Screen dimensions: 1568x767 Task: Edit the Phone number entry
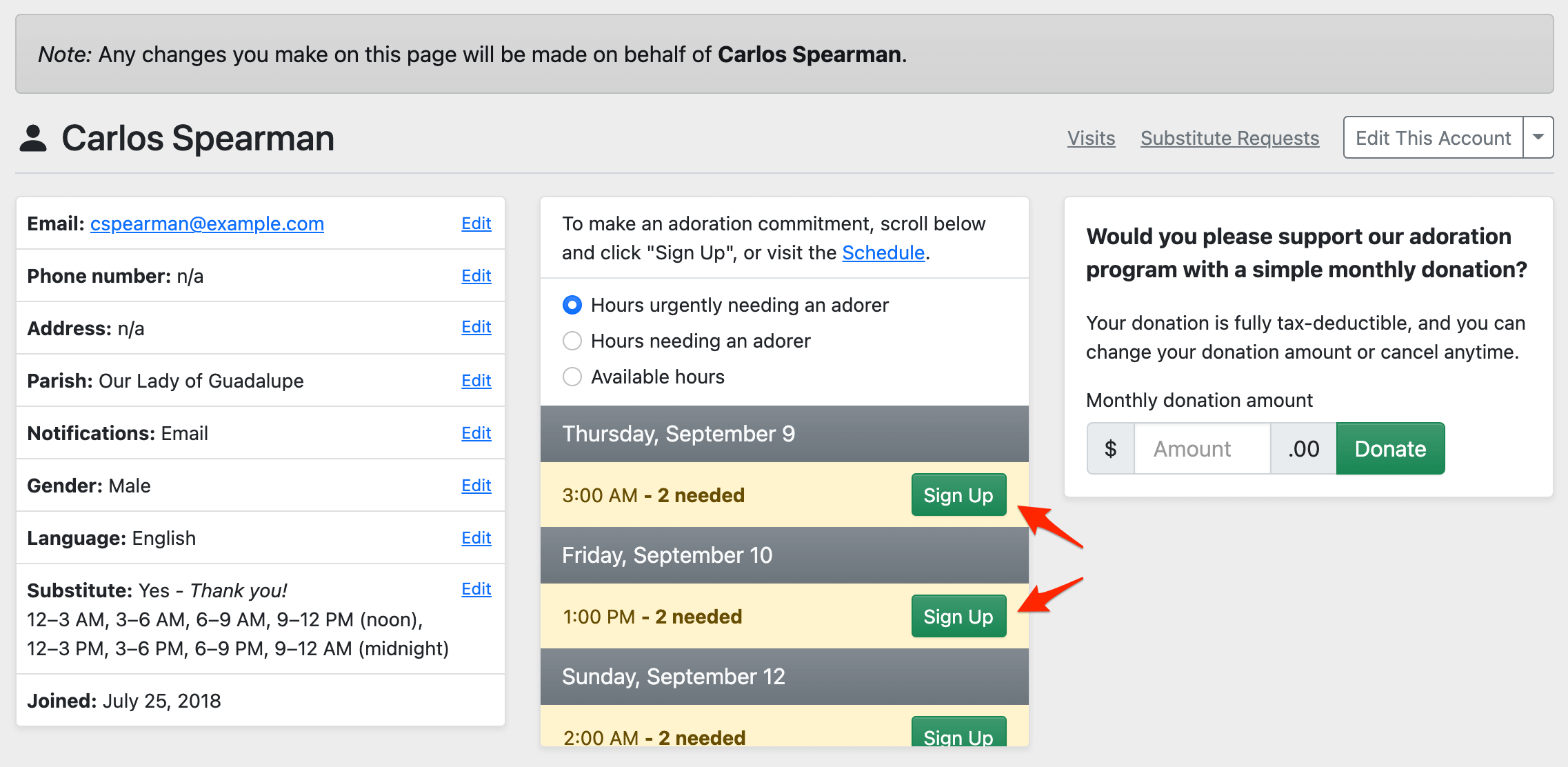476,276
